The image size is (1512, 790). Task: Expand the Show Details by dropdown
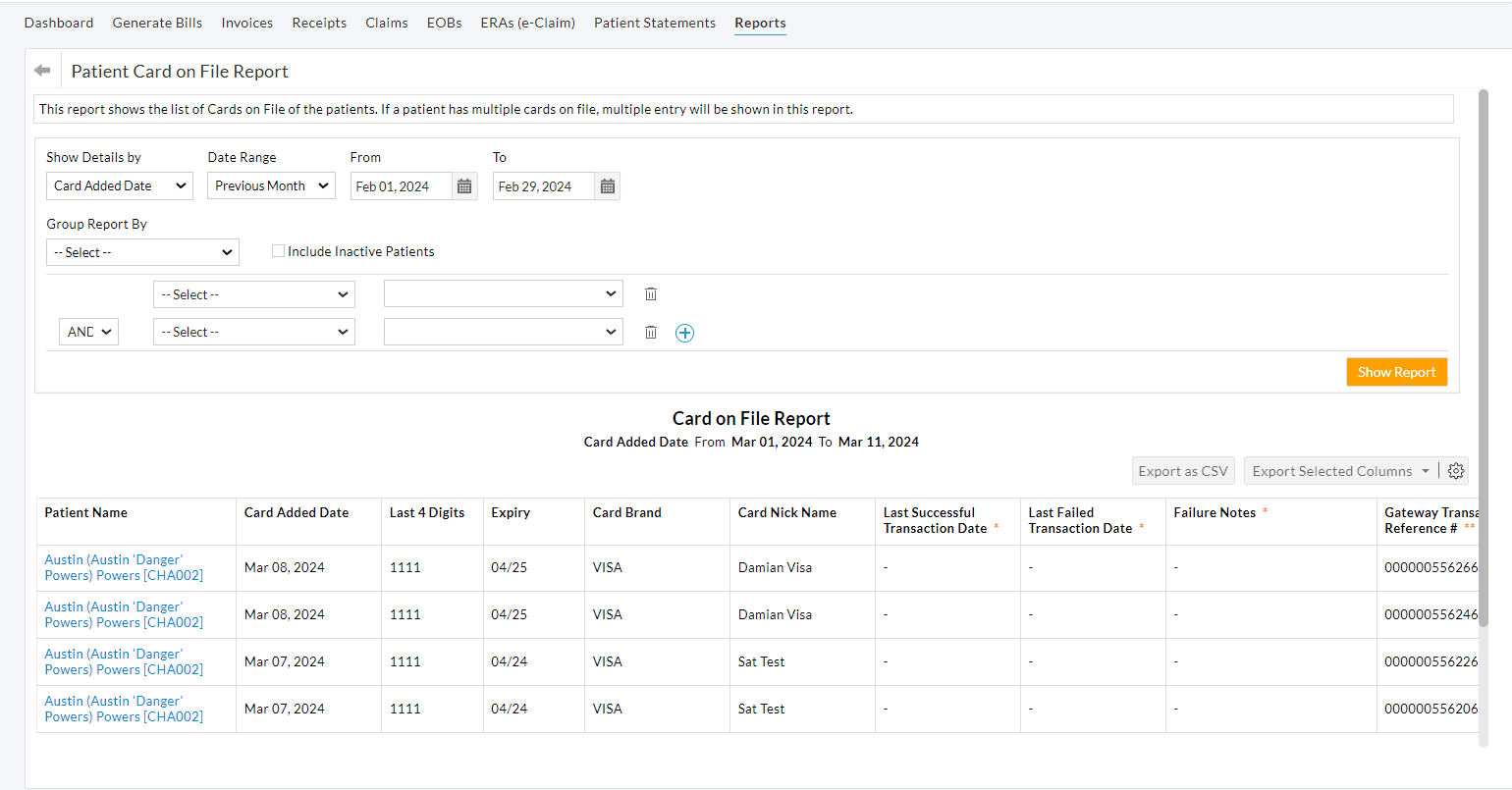click(x=120, y=185)
